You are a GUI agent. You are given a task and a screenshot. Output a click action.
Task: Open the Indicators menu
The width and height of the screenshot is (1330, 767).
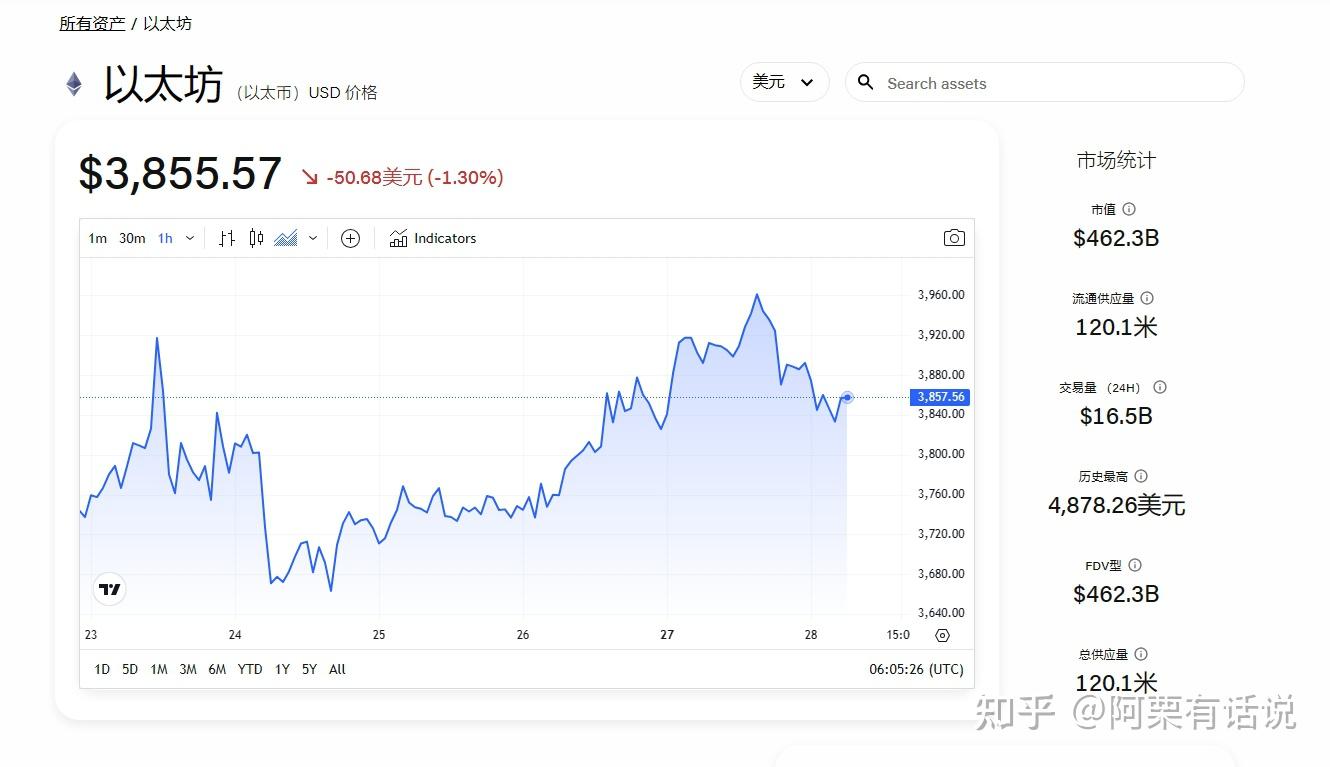(x=433, y=238)
